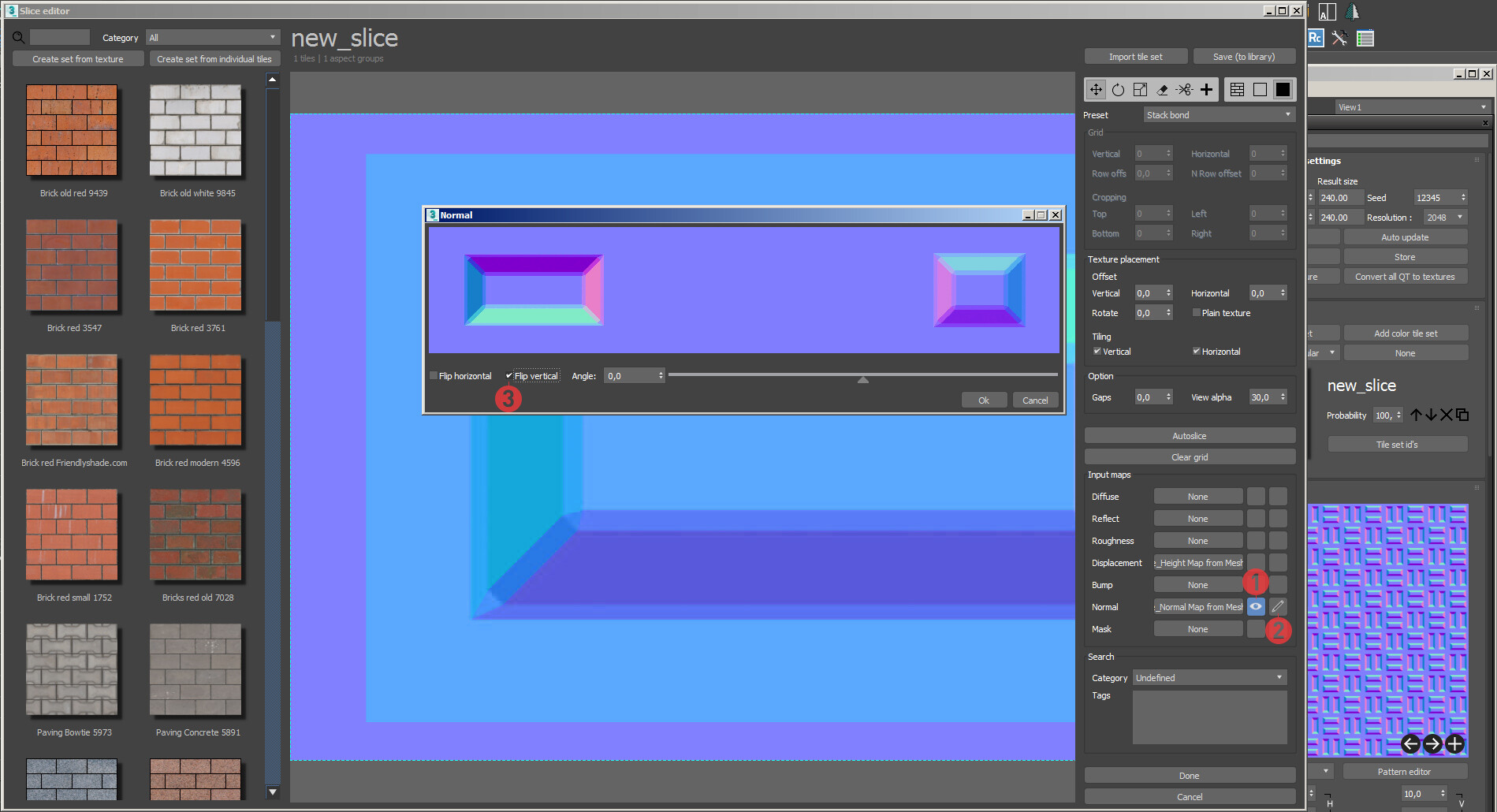1497x812 pixels.
Task: Click the pencil edit icon for Normal map
Action: (1278, 606)
